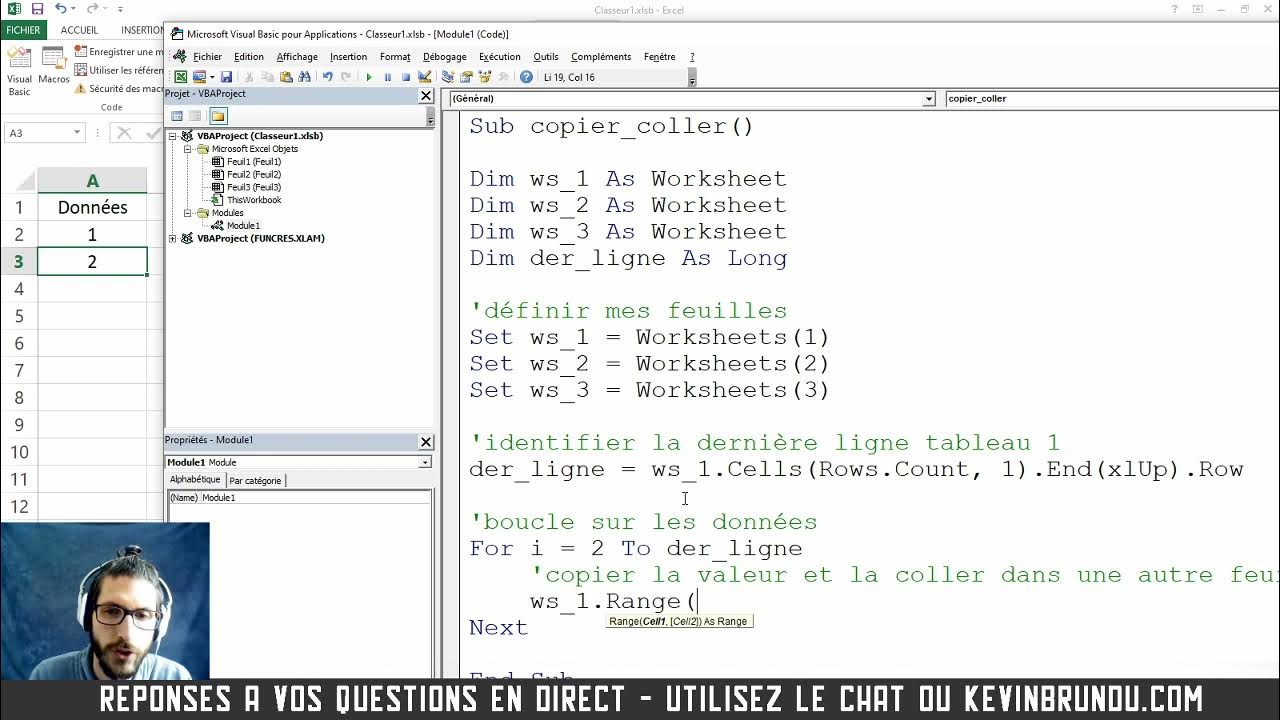Open the Exécution menu
Image resolution: width=1280 pixels, height=720 pixels.
click(499, 57)
